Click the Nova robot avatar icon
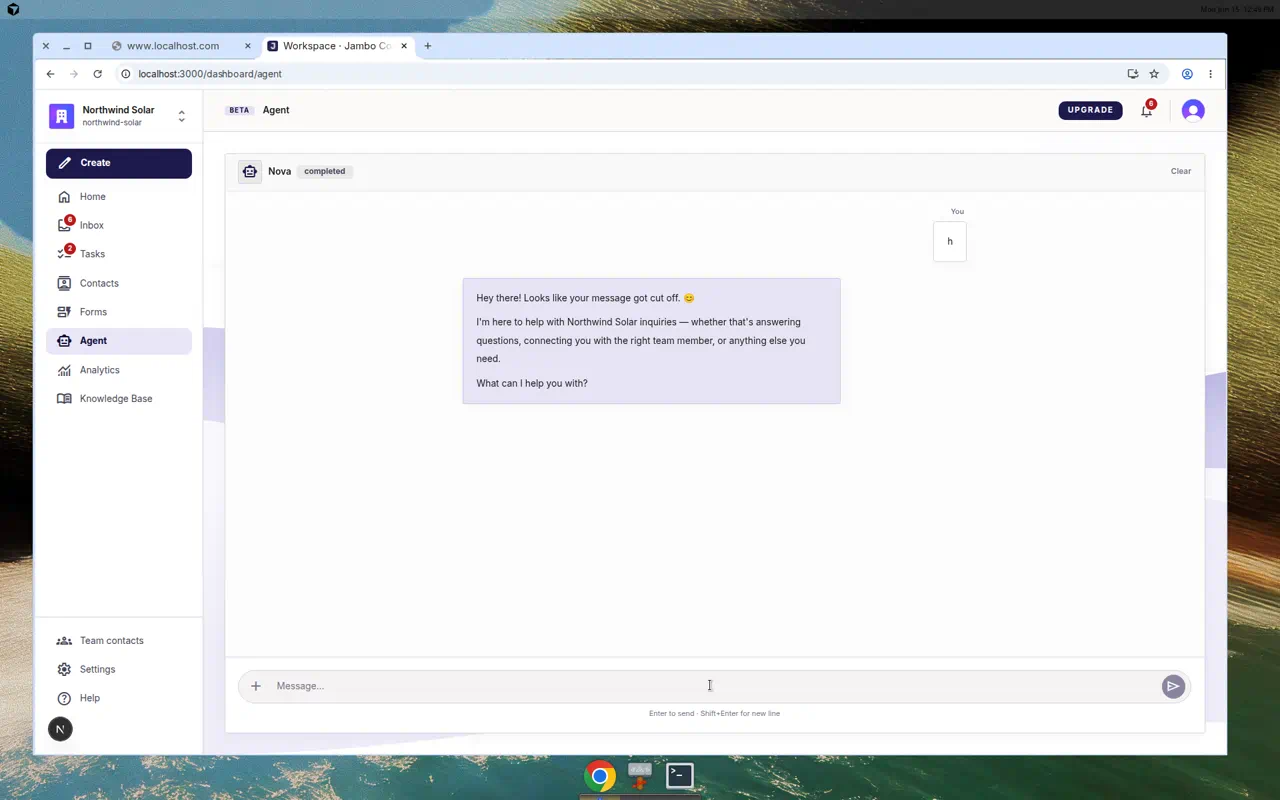The height and width of the screenshot is (800, 1280). (x=250, y=171)
